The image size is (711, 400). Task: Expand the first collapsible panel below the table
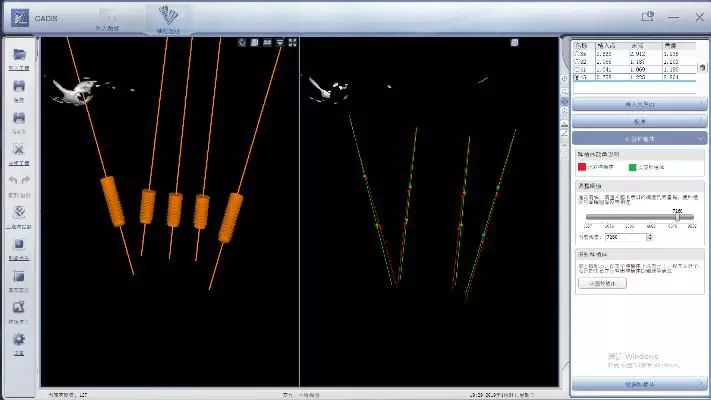tap(639, 103)
